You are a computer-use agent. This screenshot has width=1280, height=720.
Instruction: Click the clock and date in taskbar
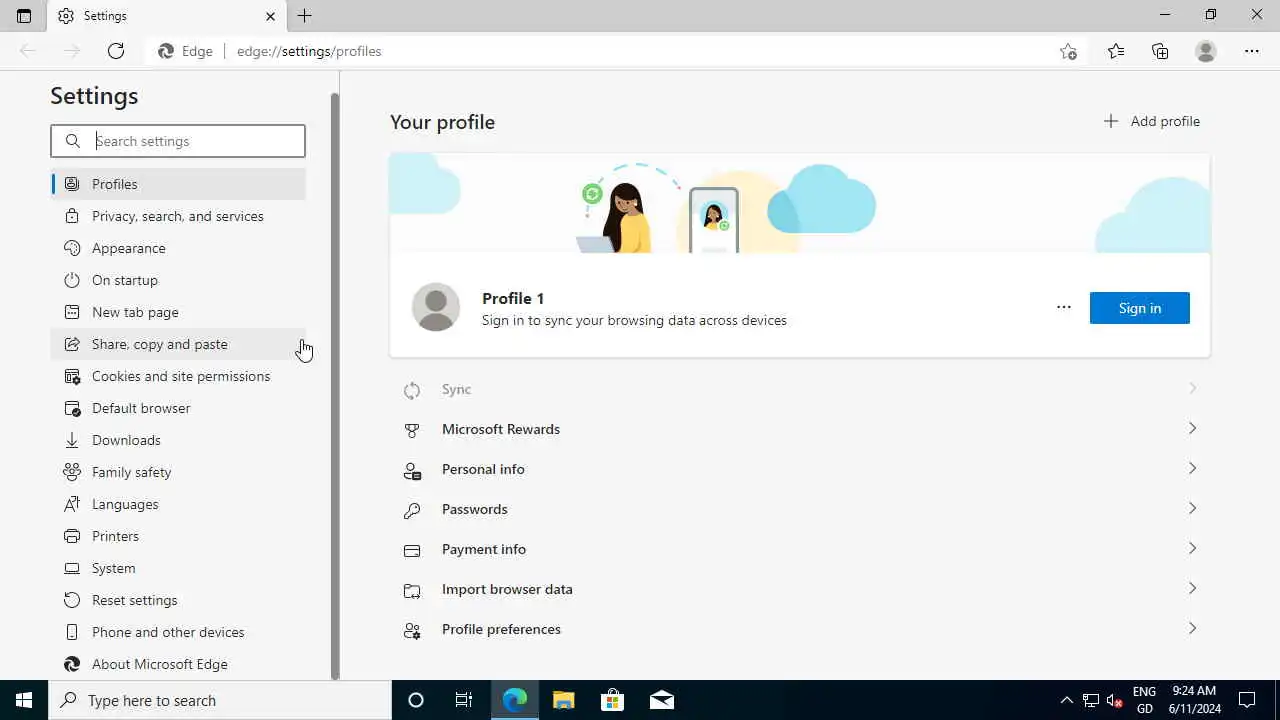coord(1194,700)
